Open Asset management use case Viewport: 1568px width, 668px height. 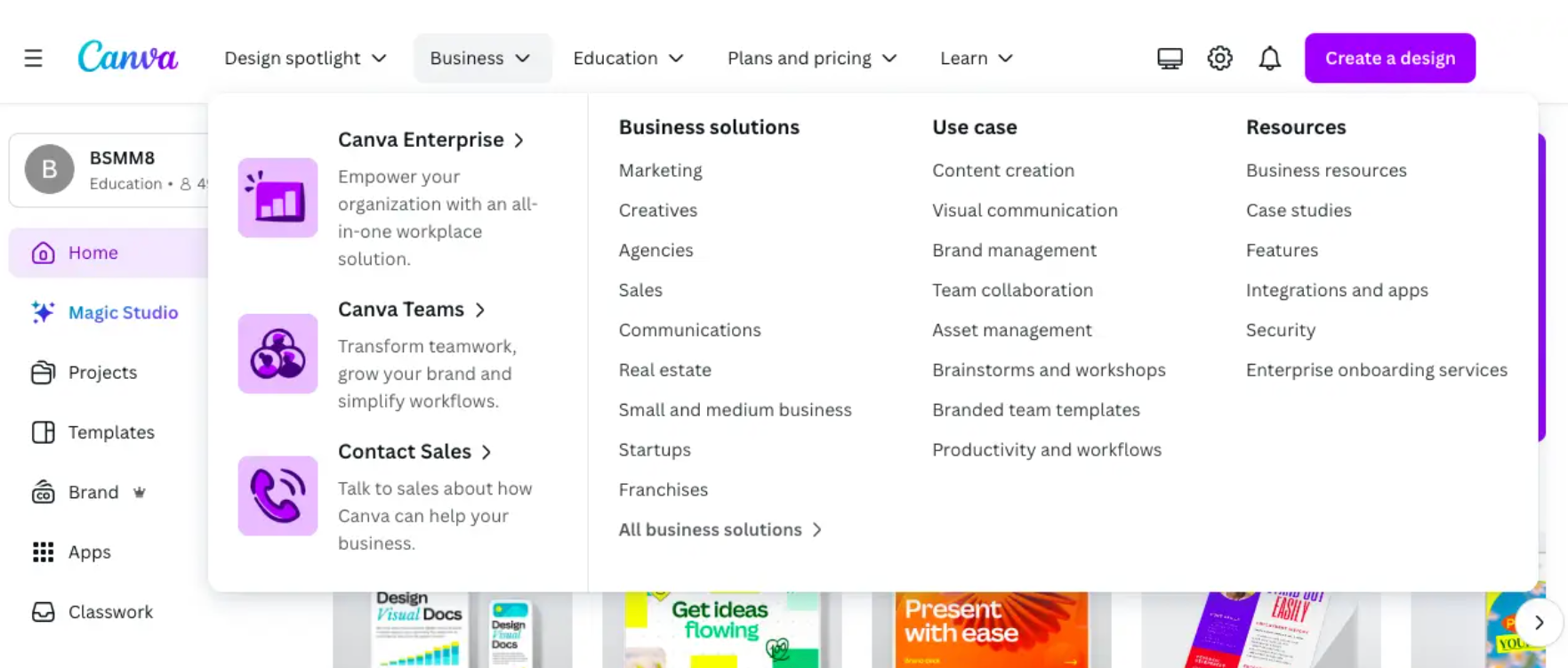(1012, 330)
